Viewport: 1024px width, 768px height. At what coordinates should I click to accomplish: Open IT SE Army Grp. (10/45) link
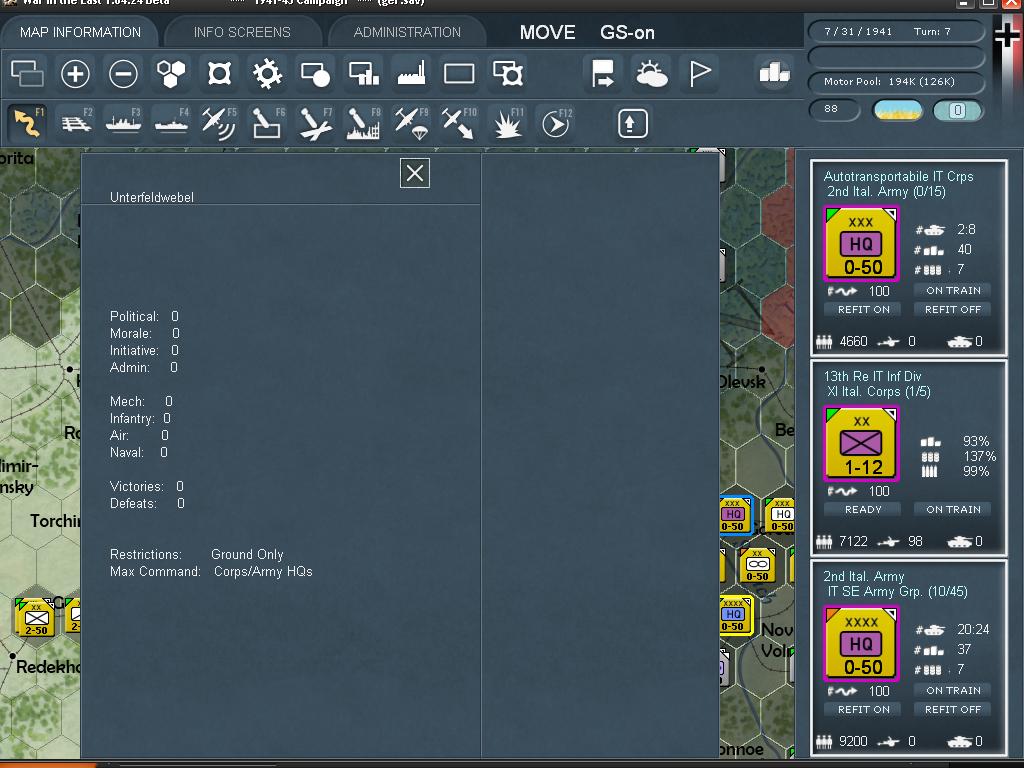pos(897,592)
